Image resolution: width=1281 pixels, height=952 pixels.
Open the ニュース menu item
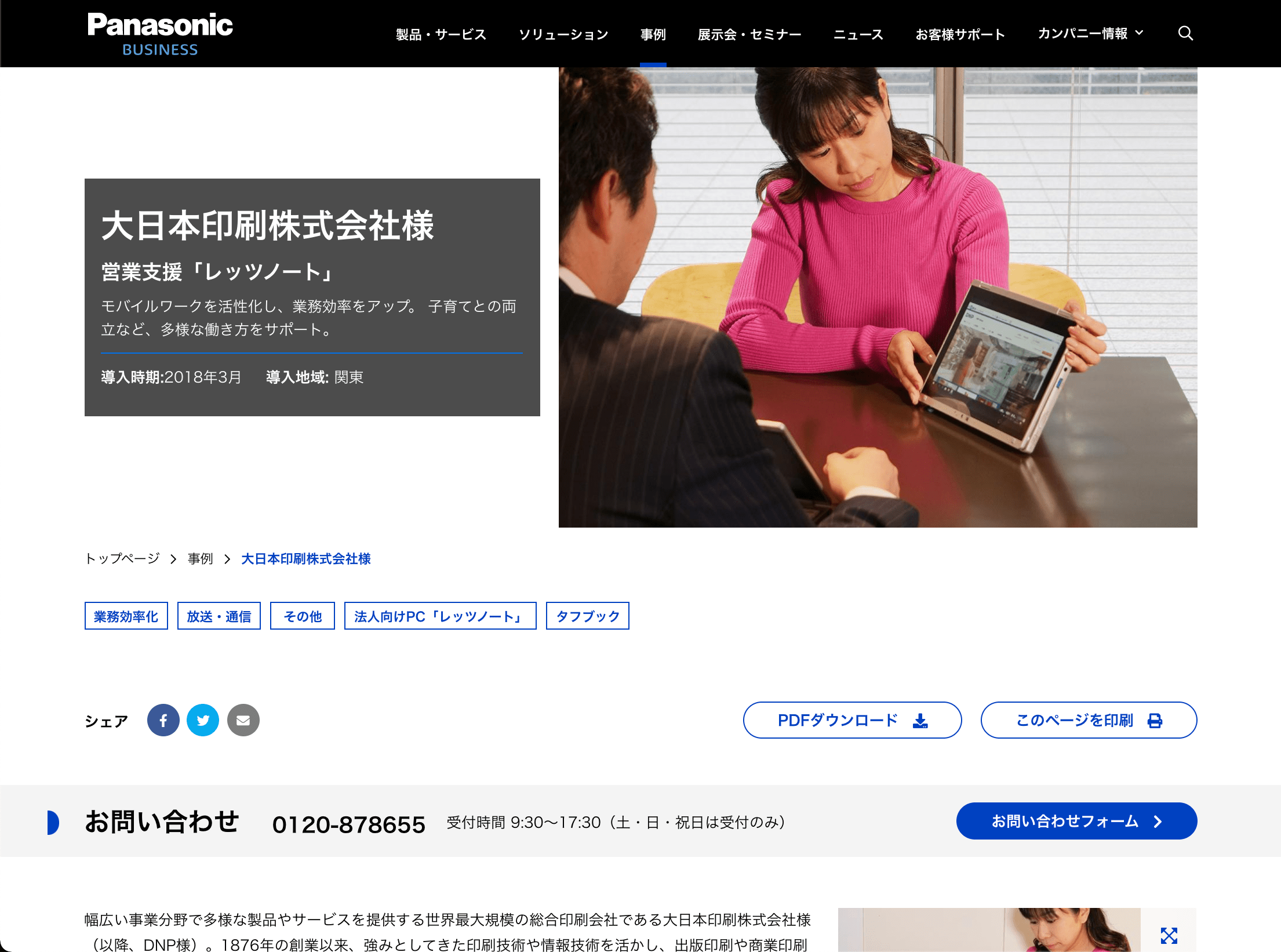(858, 34)
